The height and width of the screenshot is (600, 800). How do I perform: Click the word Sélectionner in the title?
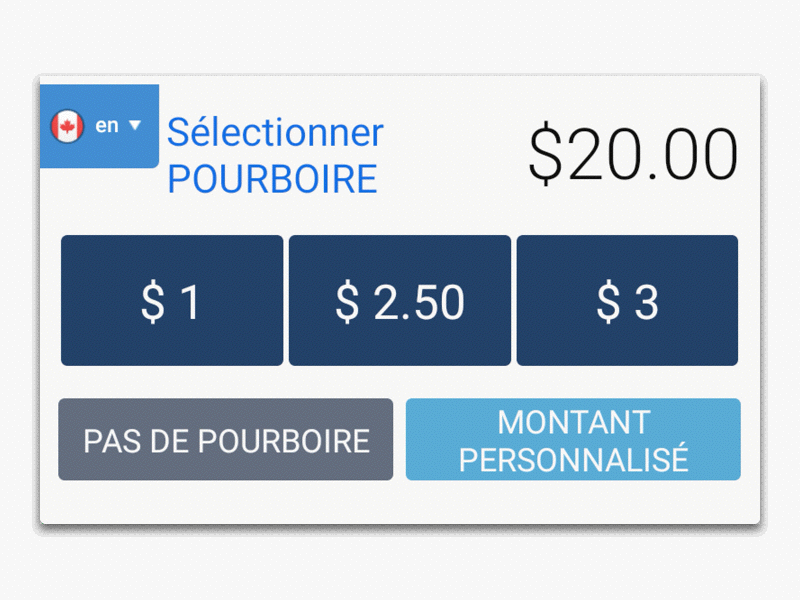point(276,132)
